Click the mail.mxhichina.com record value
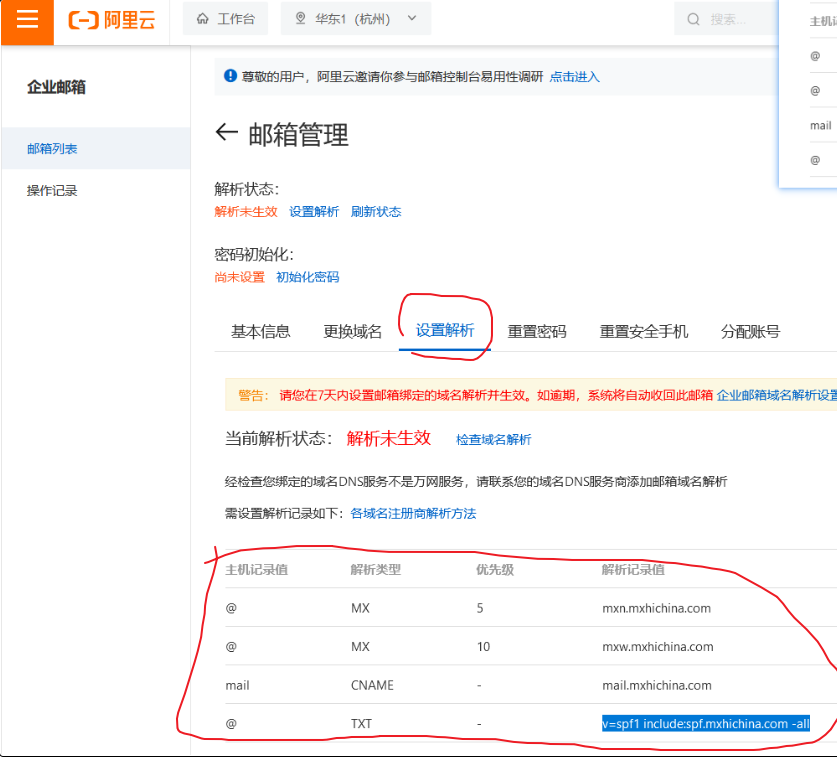The width and height of the screenshot is (837, 757). [657, 685]
